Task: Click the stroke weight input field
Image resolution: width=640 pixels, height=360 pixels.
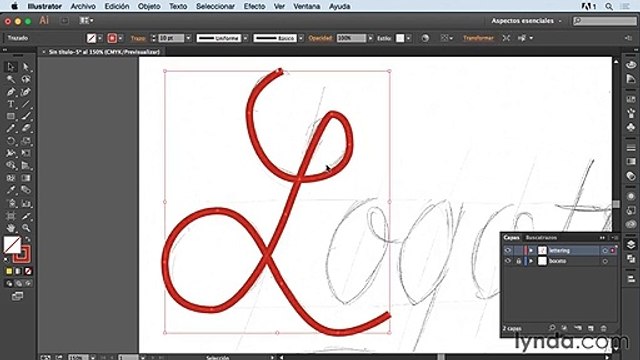Action: click(x=171, y=38)
